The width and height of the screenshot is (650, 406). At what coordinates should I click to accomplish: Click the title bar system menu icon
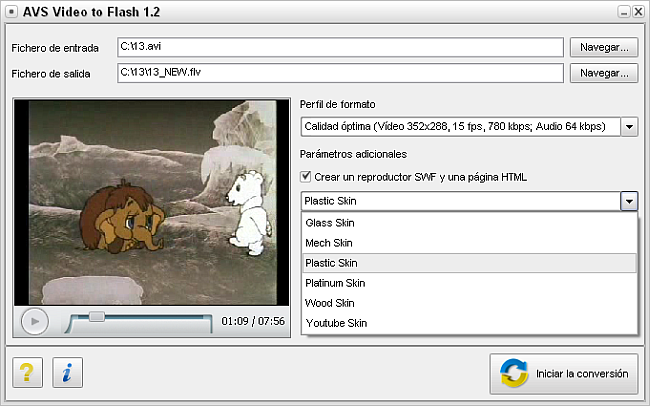click(x=11, y=12)
